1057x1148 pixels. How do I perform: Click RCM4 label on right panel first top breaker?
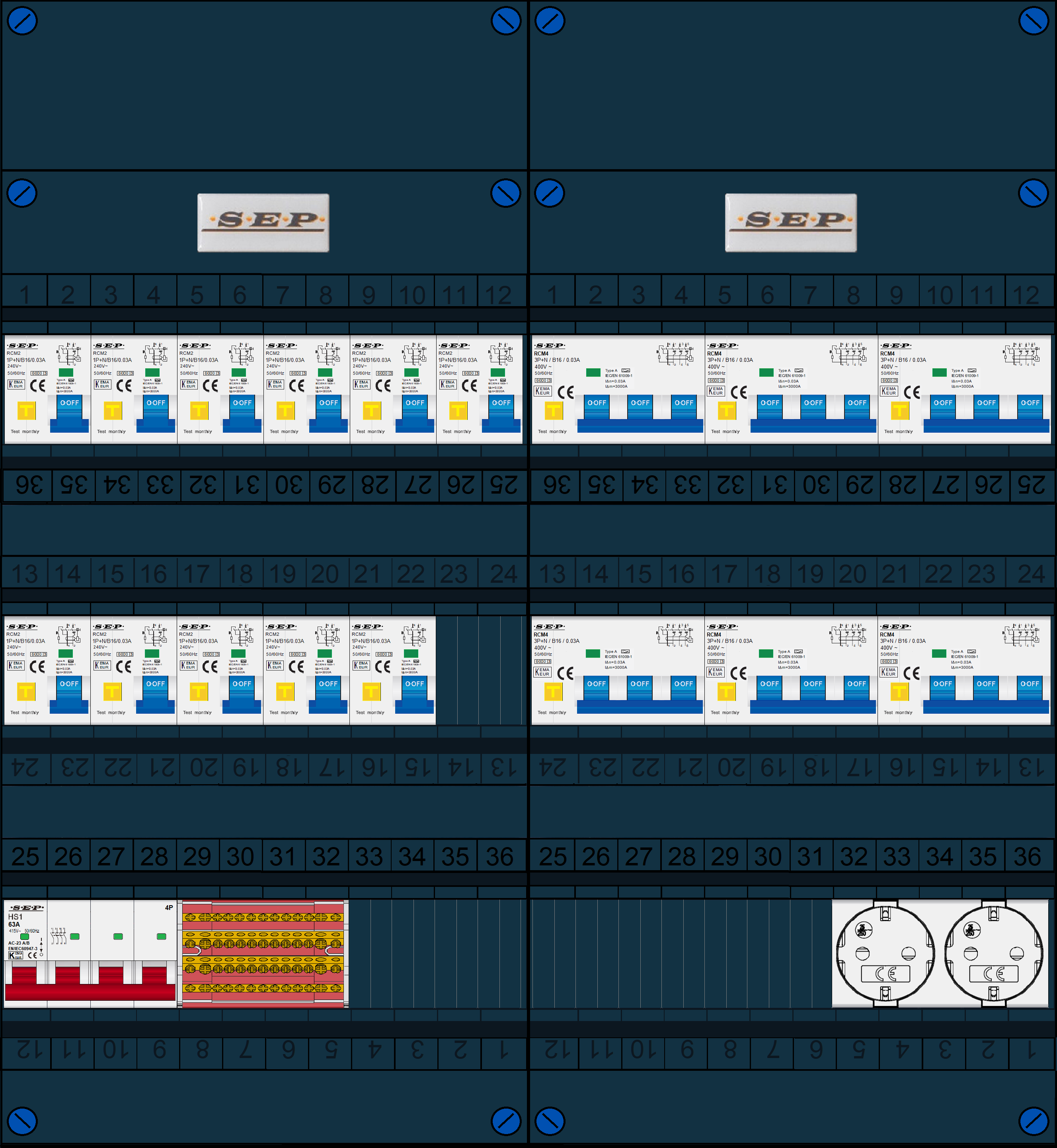pos(541,353)
